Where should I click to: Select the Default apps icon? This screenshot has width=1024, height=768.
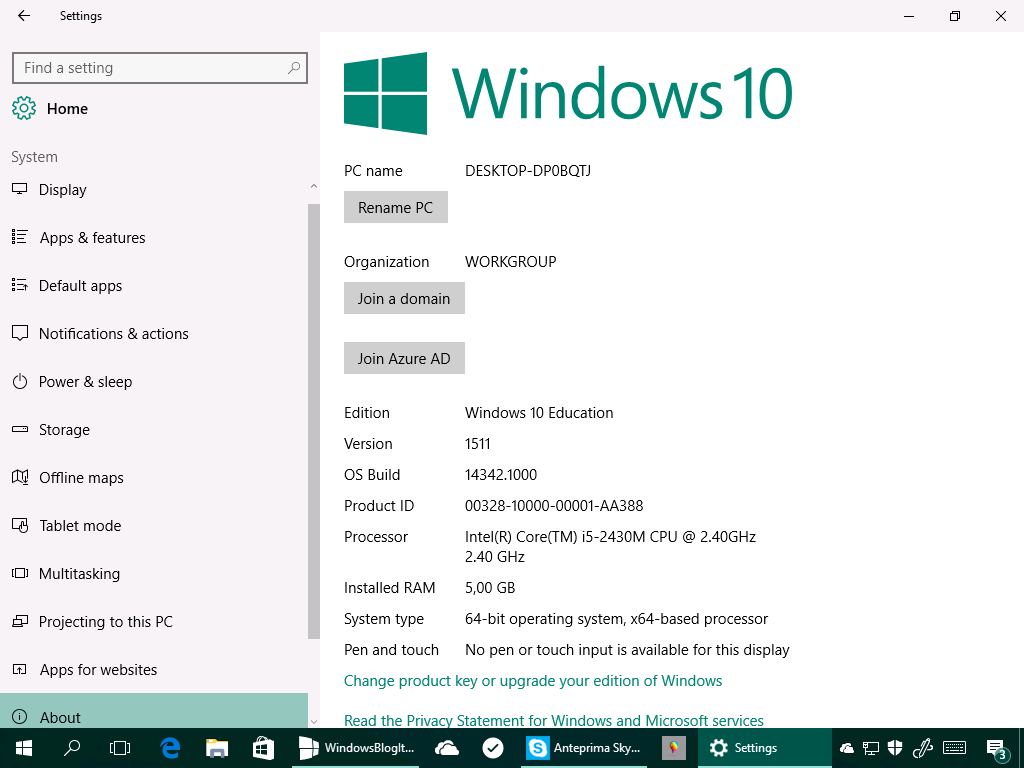coord(20,285)
